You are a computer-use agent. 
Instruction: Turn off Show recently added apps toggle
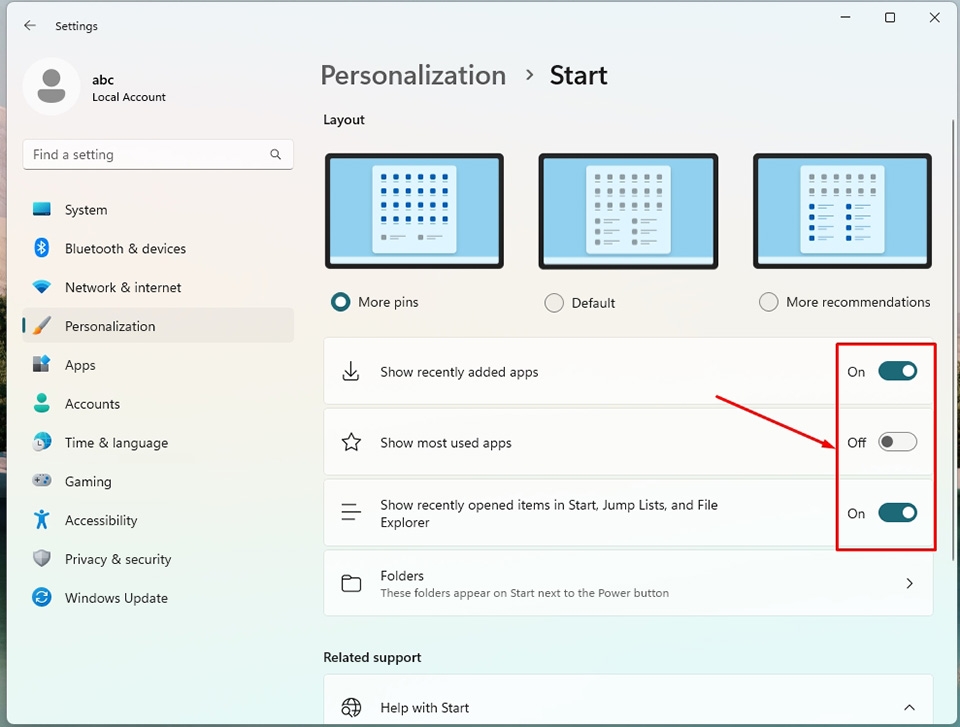tap(898, 371)
